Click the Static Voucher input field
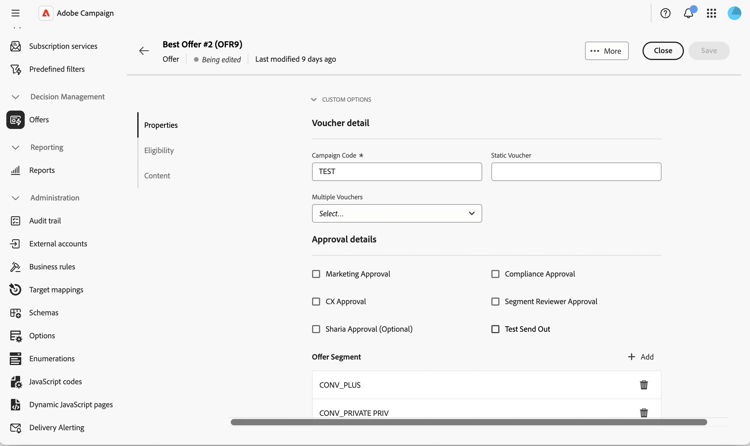This screenshot has width=750, height=446. click(576, 172)
